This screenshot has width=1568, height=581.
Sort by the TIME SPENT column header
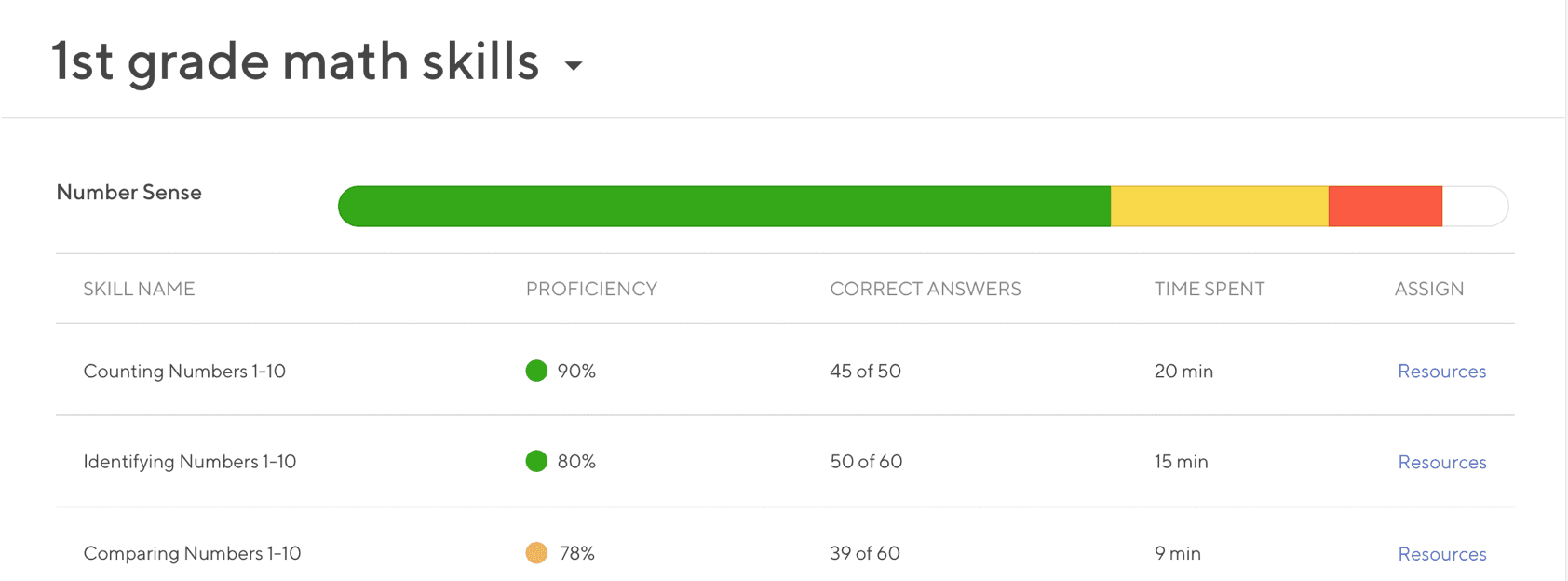click(1210, 289)
